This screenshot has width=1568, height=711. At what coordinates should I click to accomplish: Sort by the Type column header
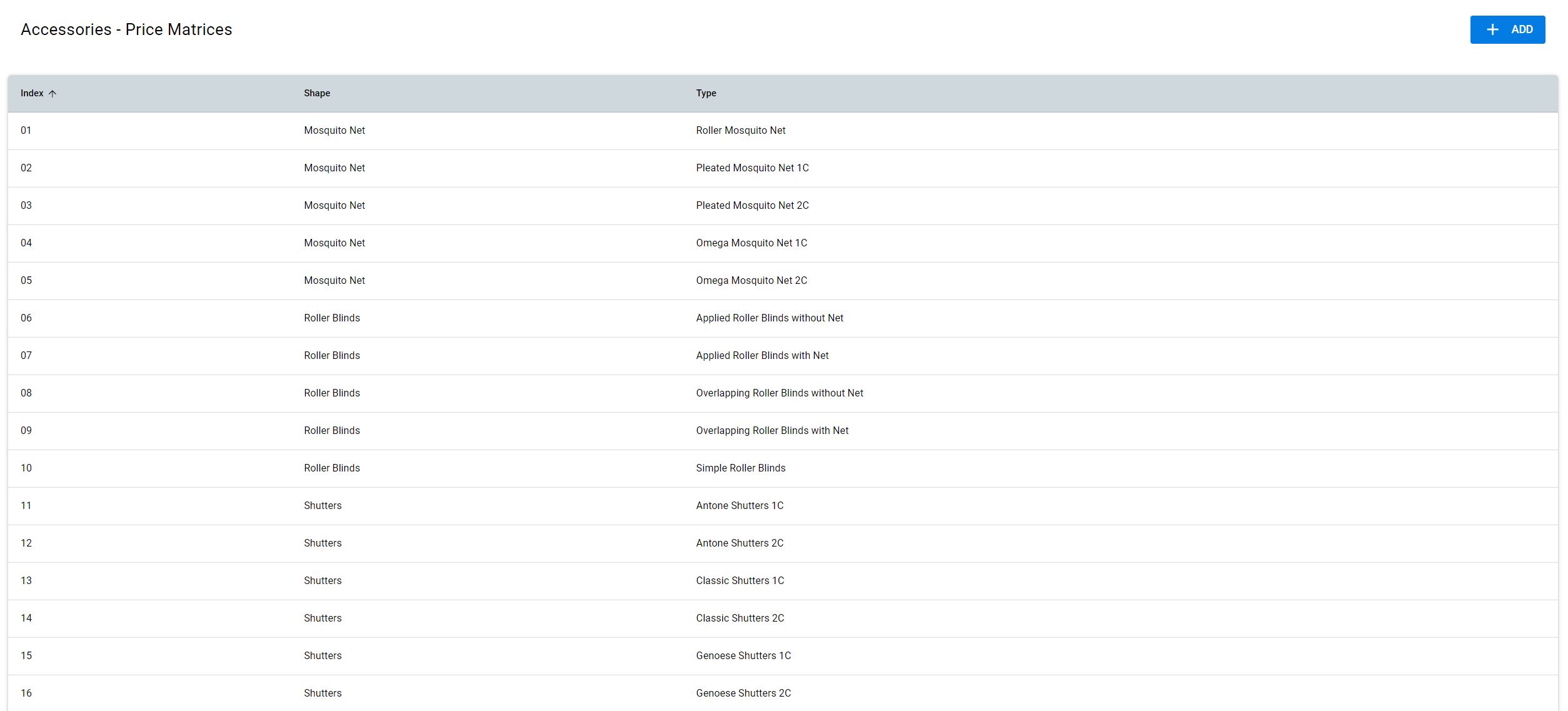tap(705, 93)
